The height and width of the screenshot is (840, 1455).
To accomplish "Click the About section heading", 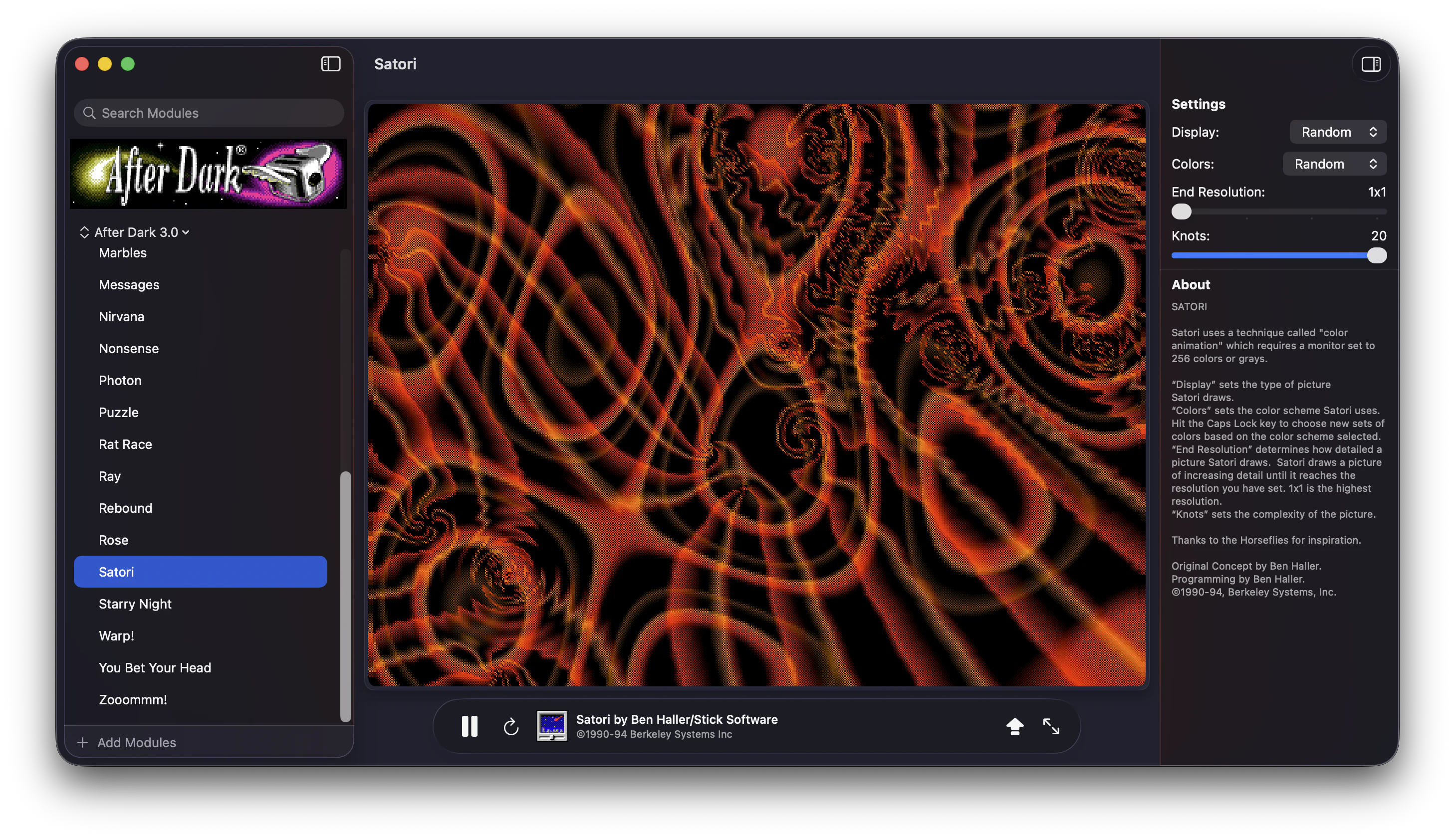I will pos(1190,284).
